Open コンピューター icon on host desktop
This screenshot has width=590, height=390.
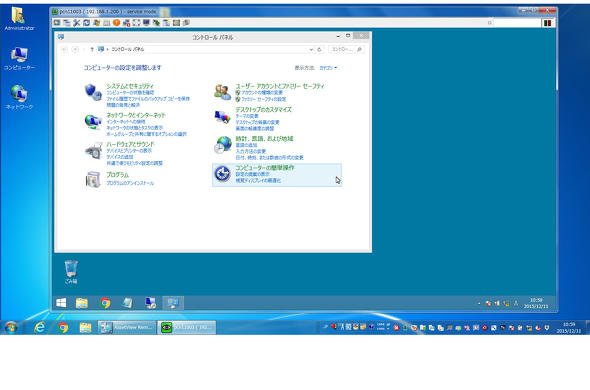pyautogui.click(x=19, y=59)
